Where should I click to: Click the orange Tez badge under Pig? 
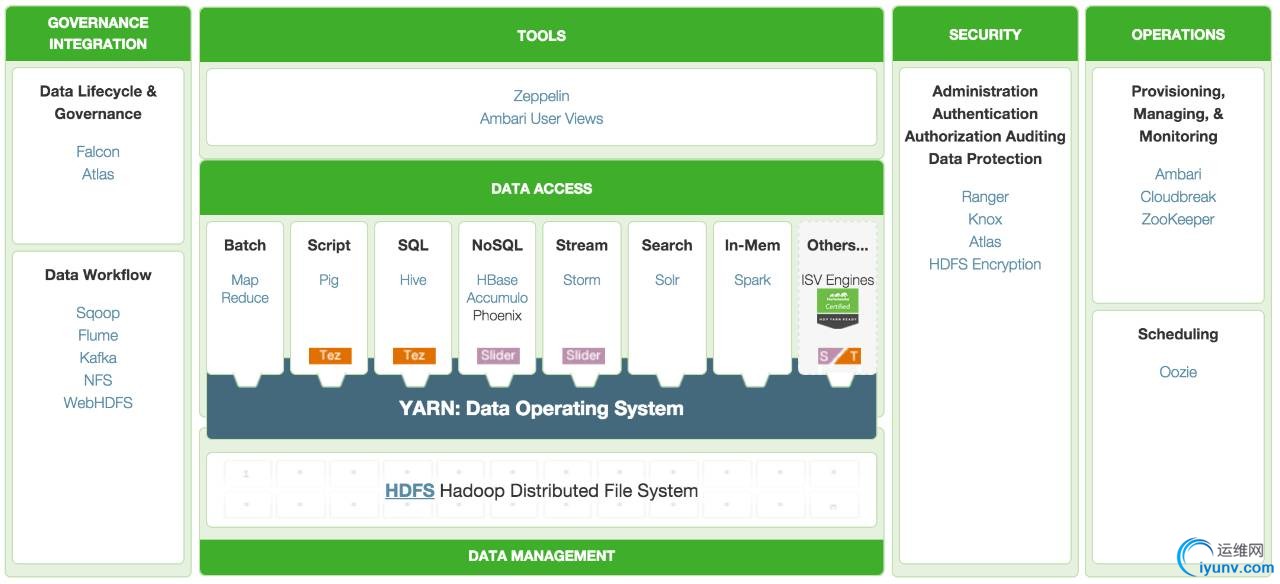tap(330, 355)
